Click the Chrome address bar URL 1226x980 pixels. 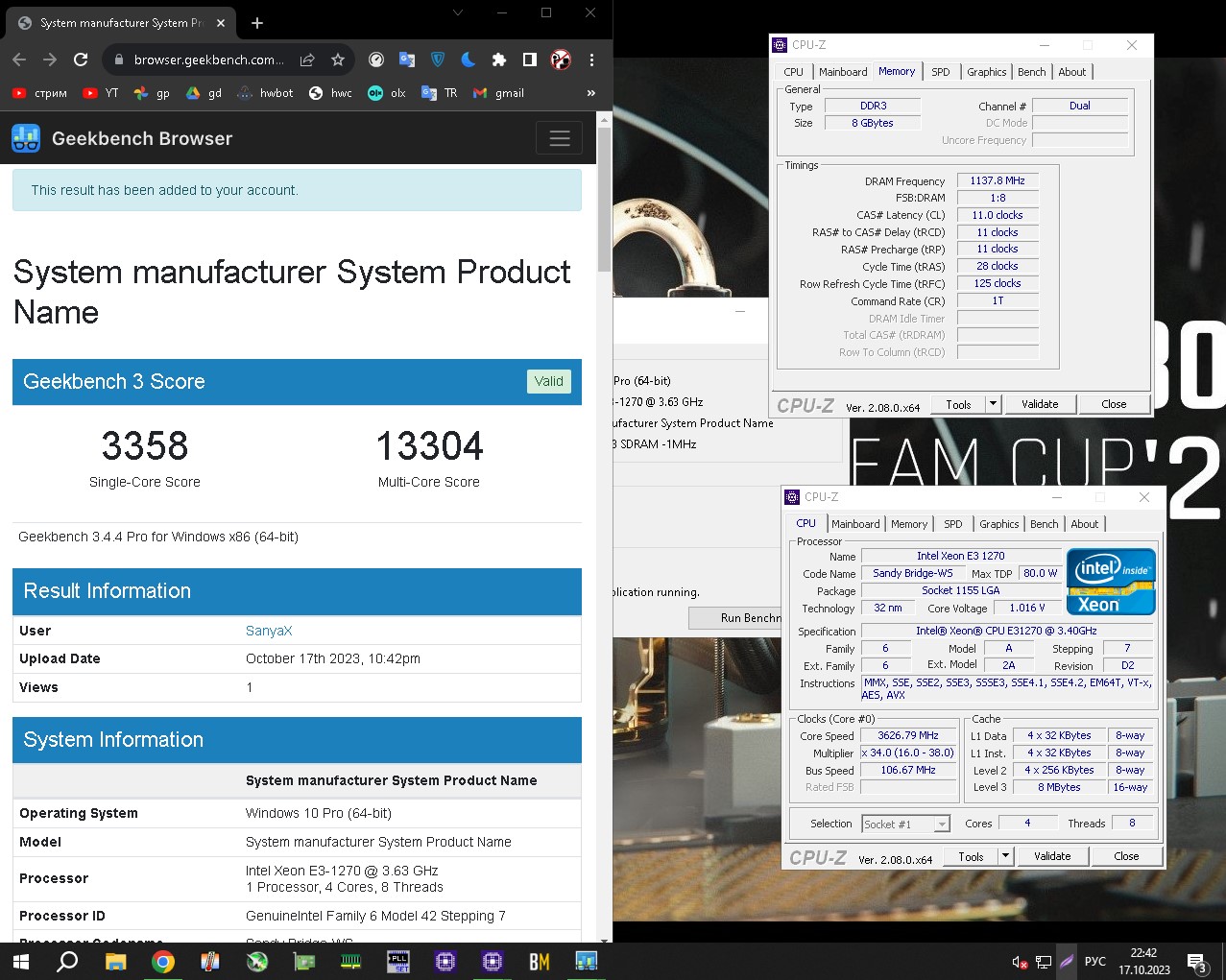click(208, 60)
